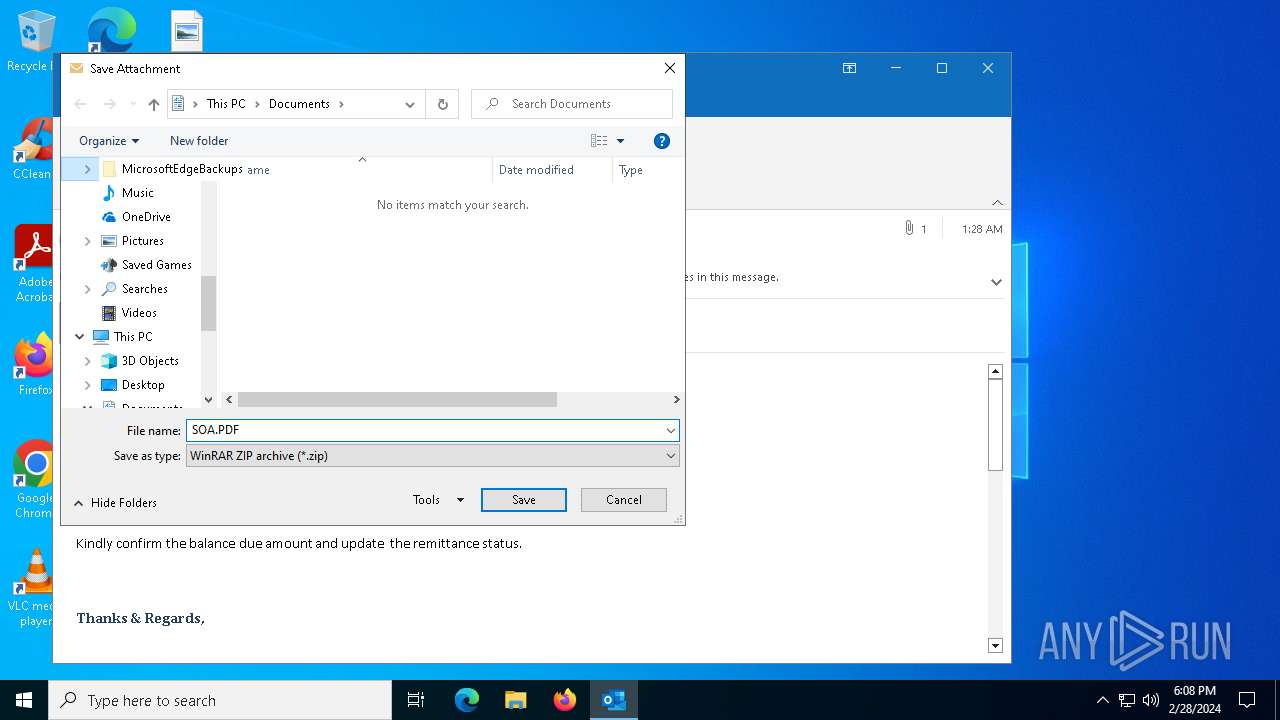Select Saved Games in the tree

tap(157, 265)
